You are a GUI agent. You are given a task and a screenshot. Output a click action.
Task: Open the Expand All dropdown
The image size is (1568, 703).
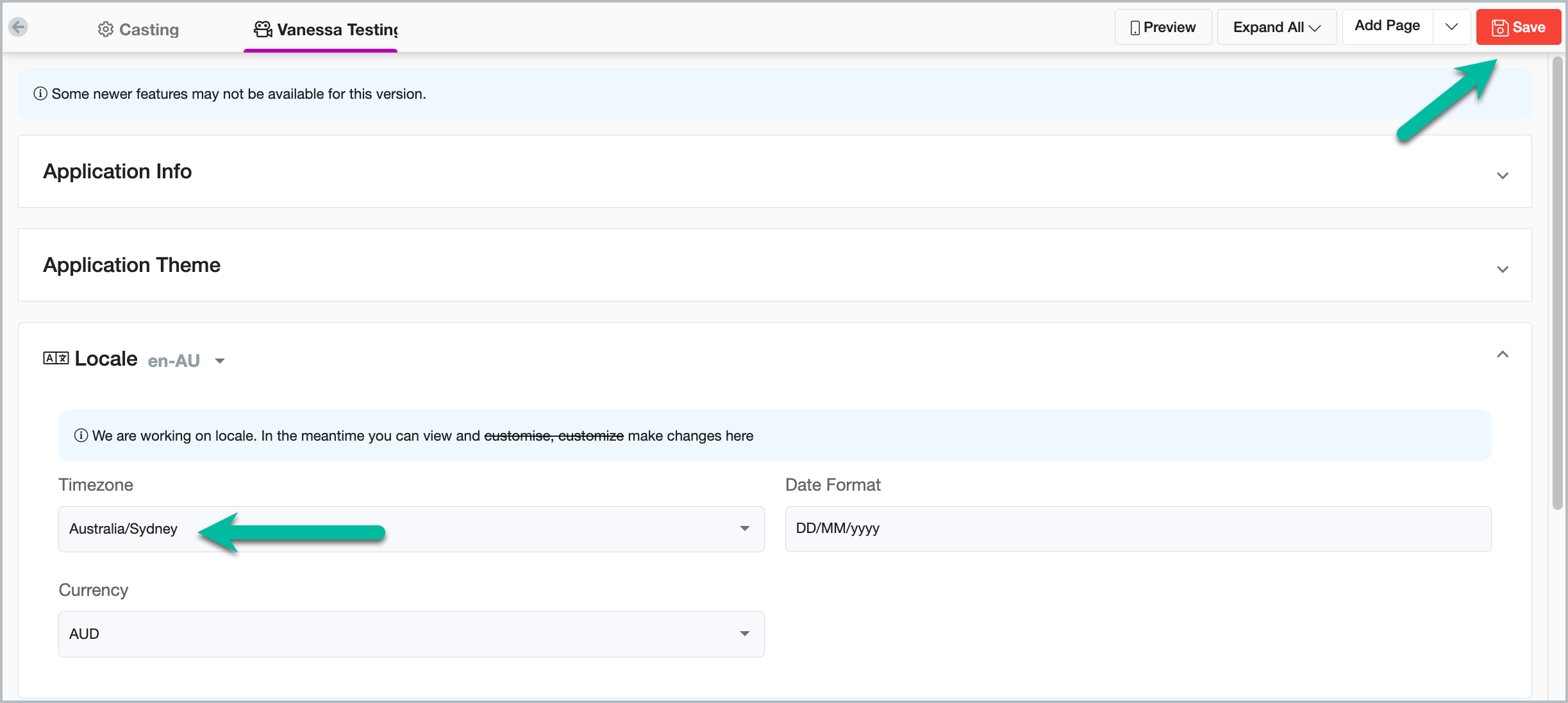click(1276, 27)
